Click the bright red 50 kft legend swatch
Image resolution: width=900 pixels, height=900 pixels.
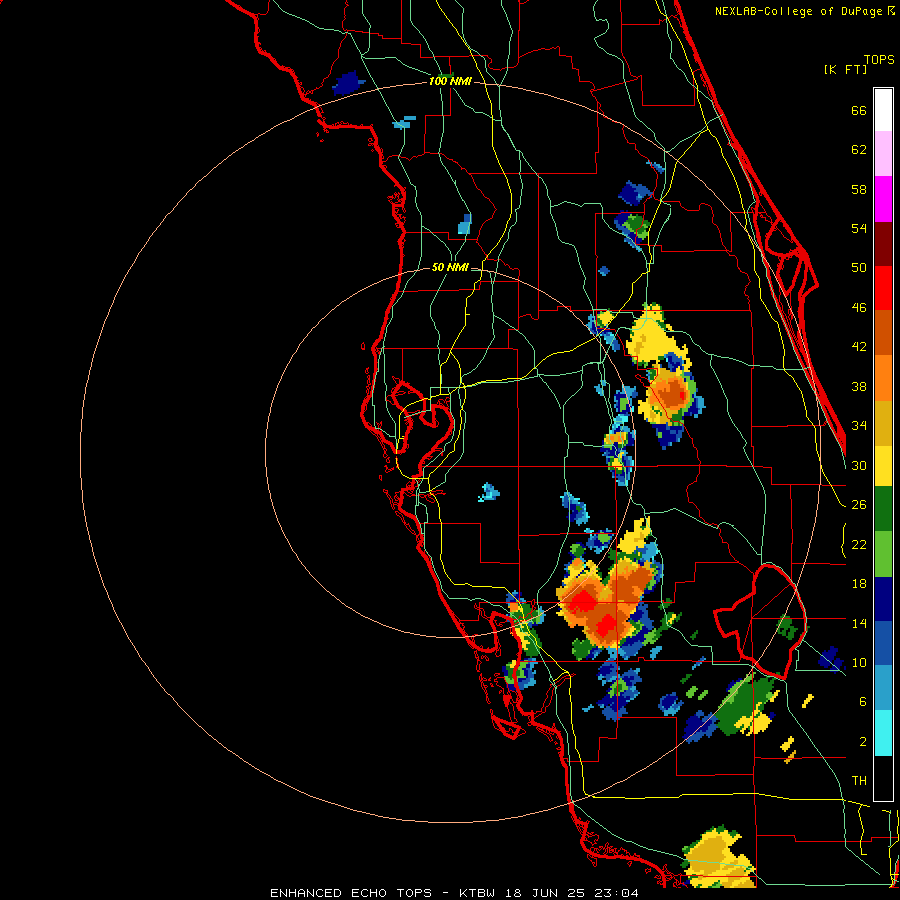(883, 288)
